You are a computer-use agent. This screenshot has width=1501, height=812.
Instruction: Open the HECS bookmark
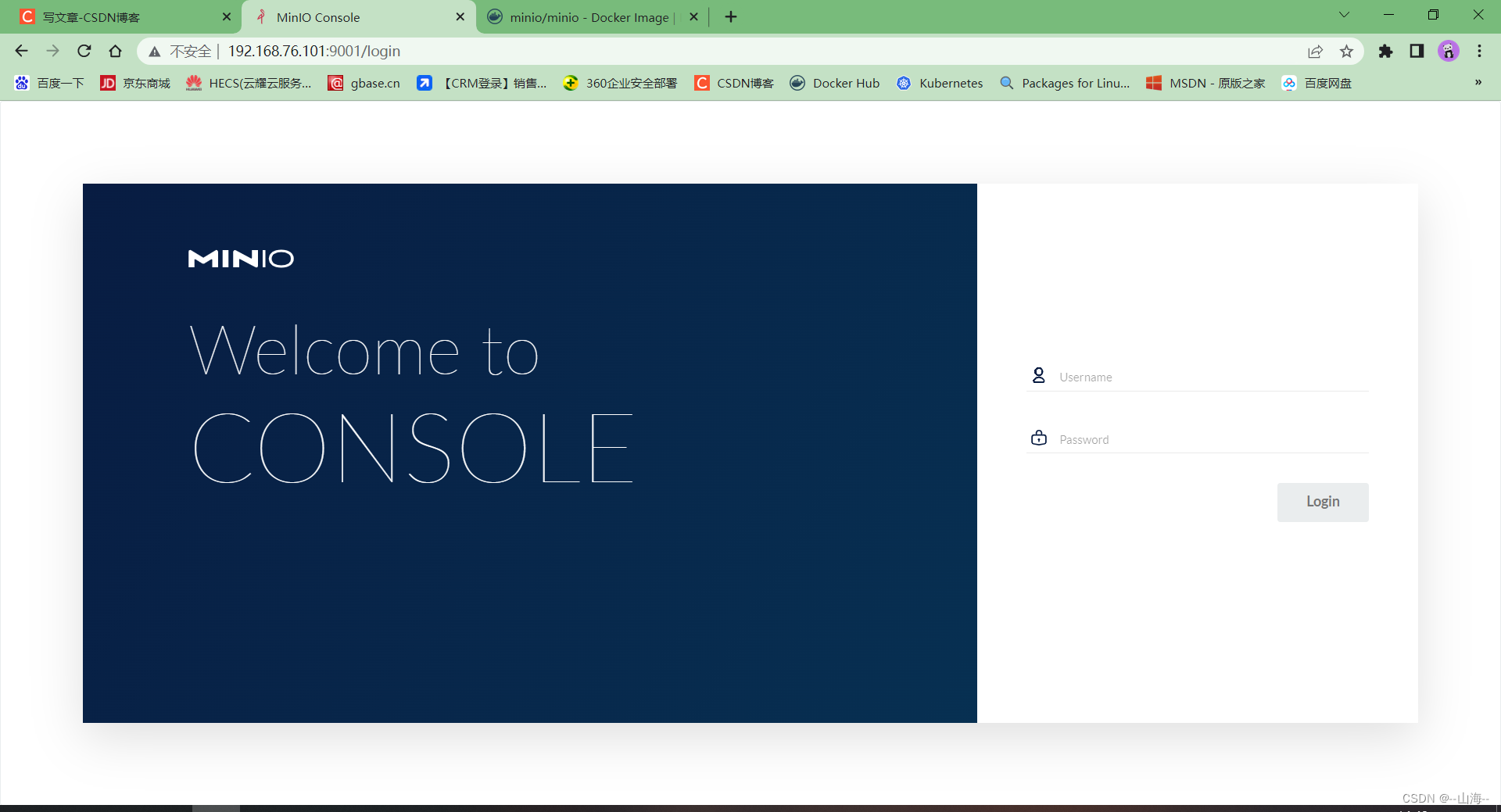tap(249, 83)
